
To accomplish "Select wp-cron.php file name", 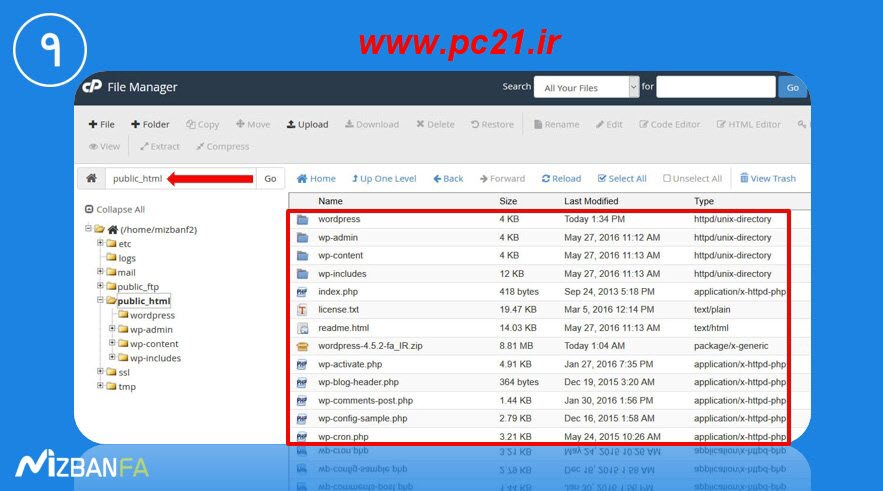I will coord(344,436).
